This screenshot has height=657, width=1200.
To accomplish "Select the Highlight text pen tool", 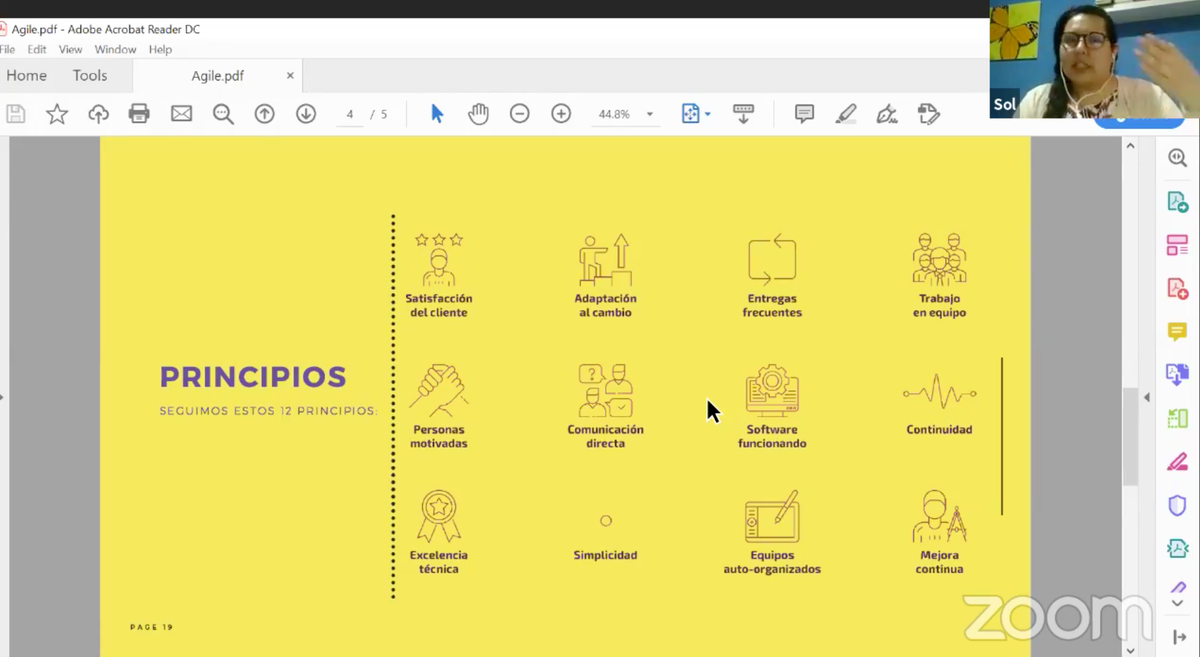I will pos(846,114).
